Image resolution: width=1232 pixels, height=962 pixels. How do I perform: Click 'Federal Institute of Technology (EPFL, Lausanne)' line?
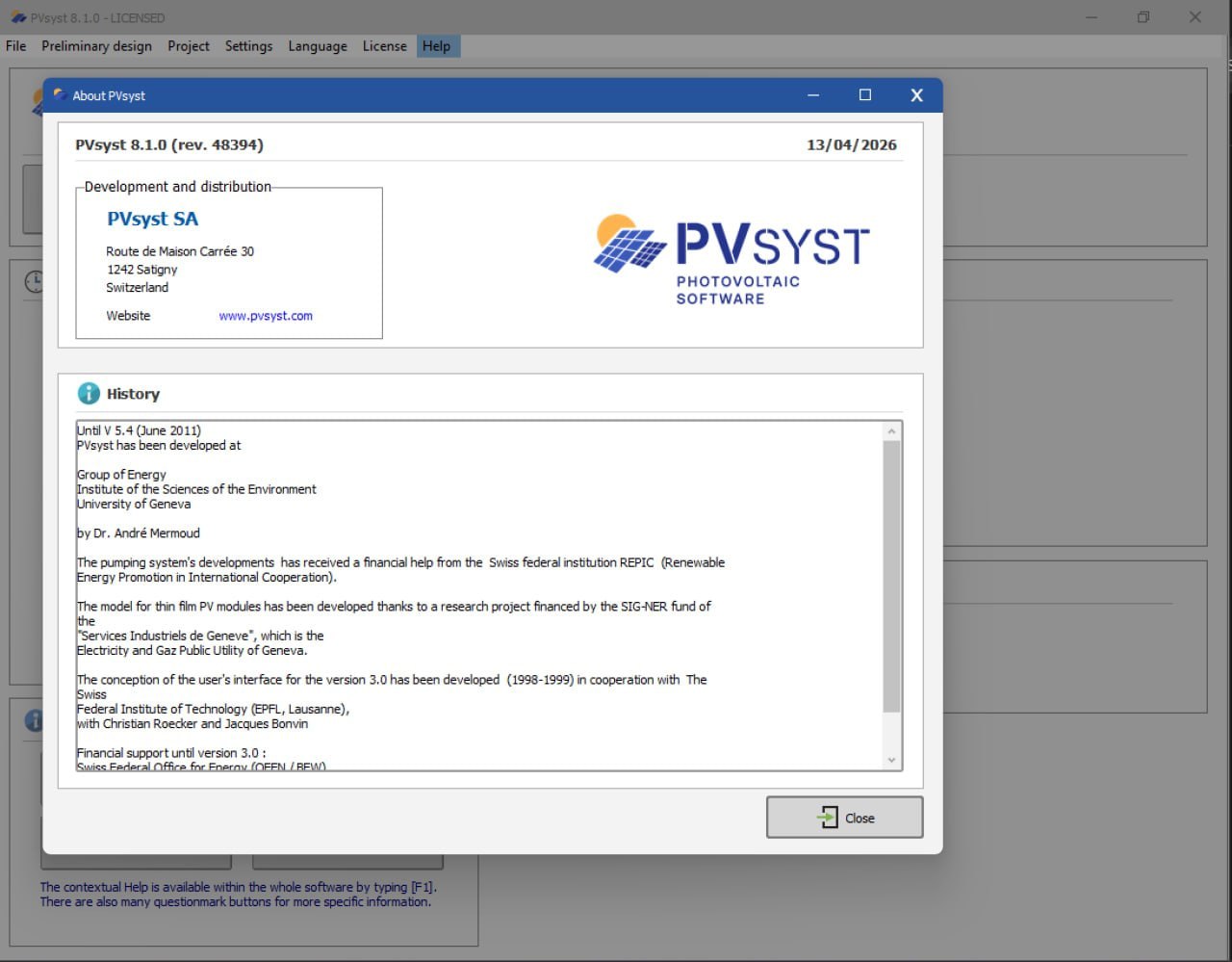pyautogui.click(x=213, y=709)
